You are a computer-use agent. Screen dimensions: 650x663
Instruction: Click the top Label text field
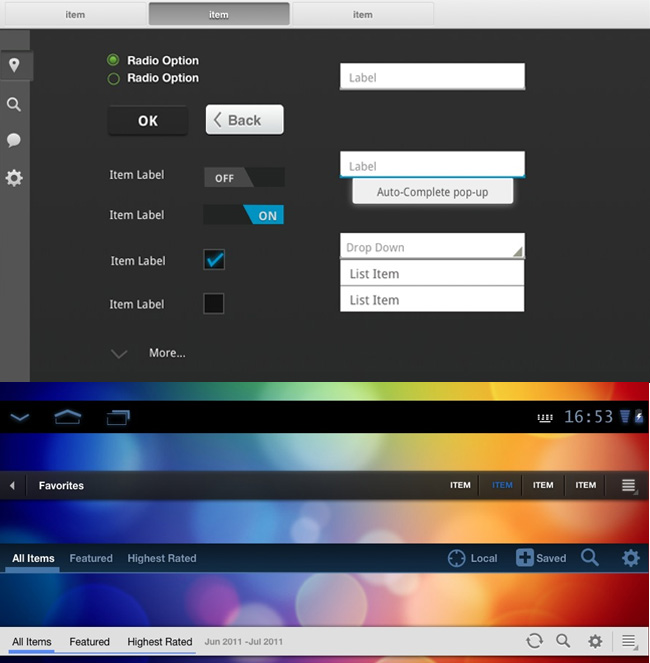click(x=432, y=77)
